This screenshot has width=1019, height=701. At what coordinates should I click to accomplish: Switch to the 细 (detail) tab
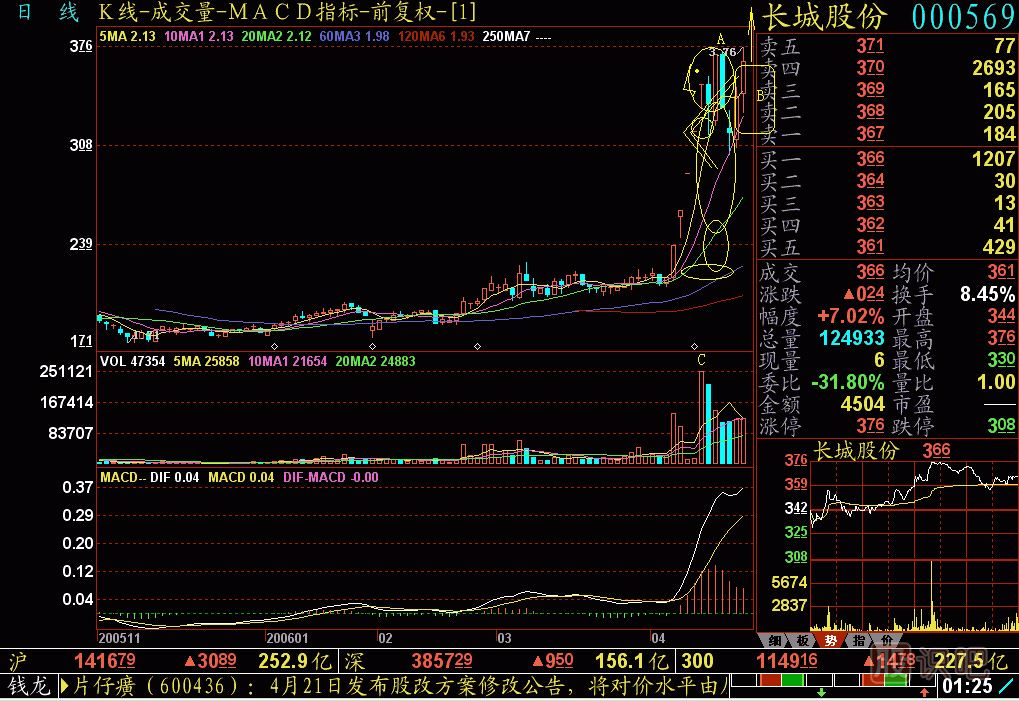click(774, 641)
